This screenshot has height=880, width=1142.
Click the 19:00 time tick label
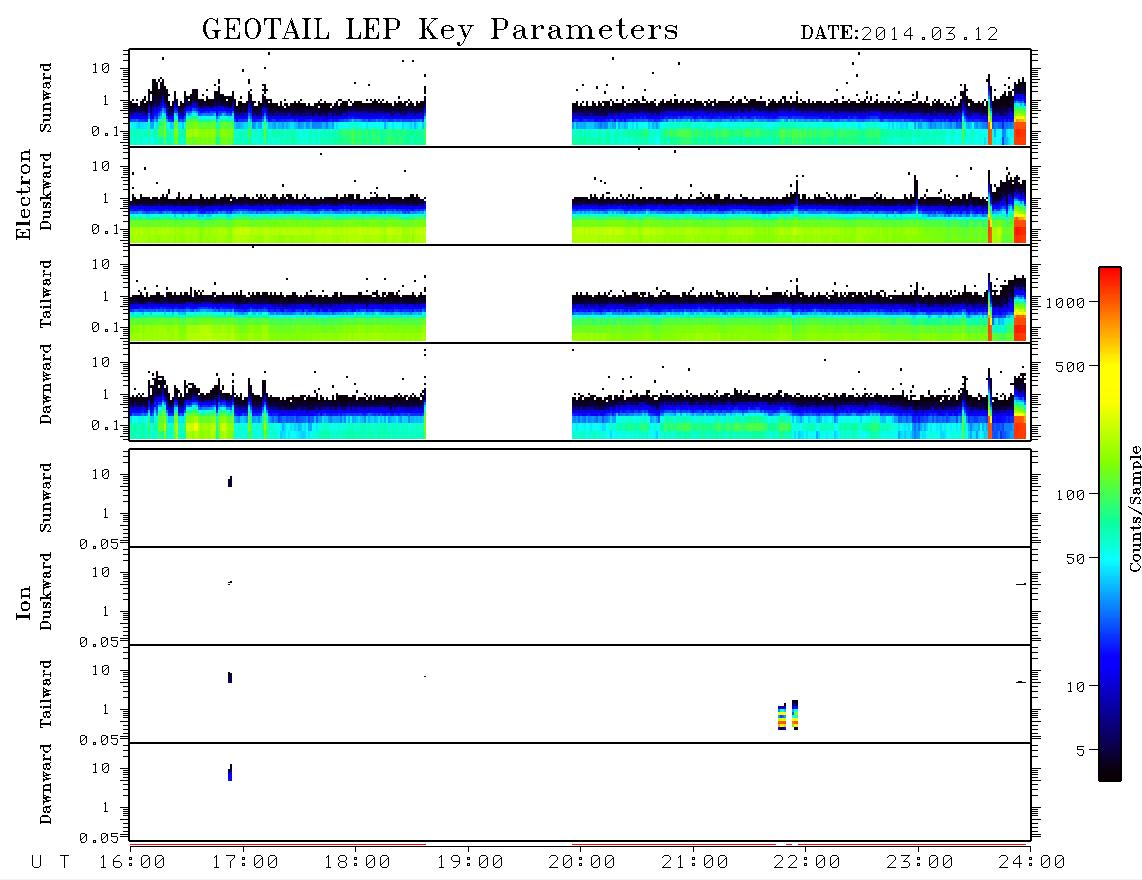[x=470, y=862]
